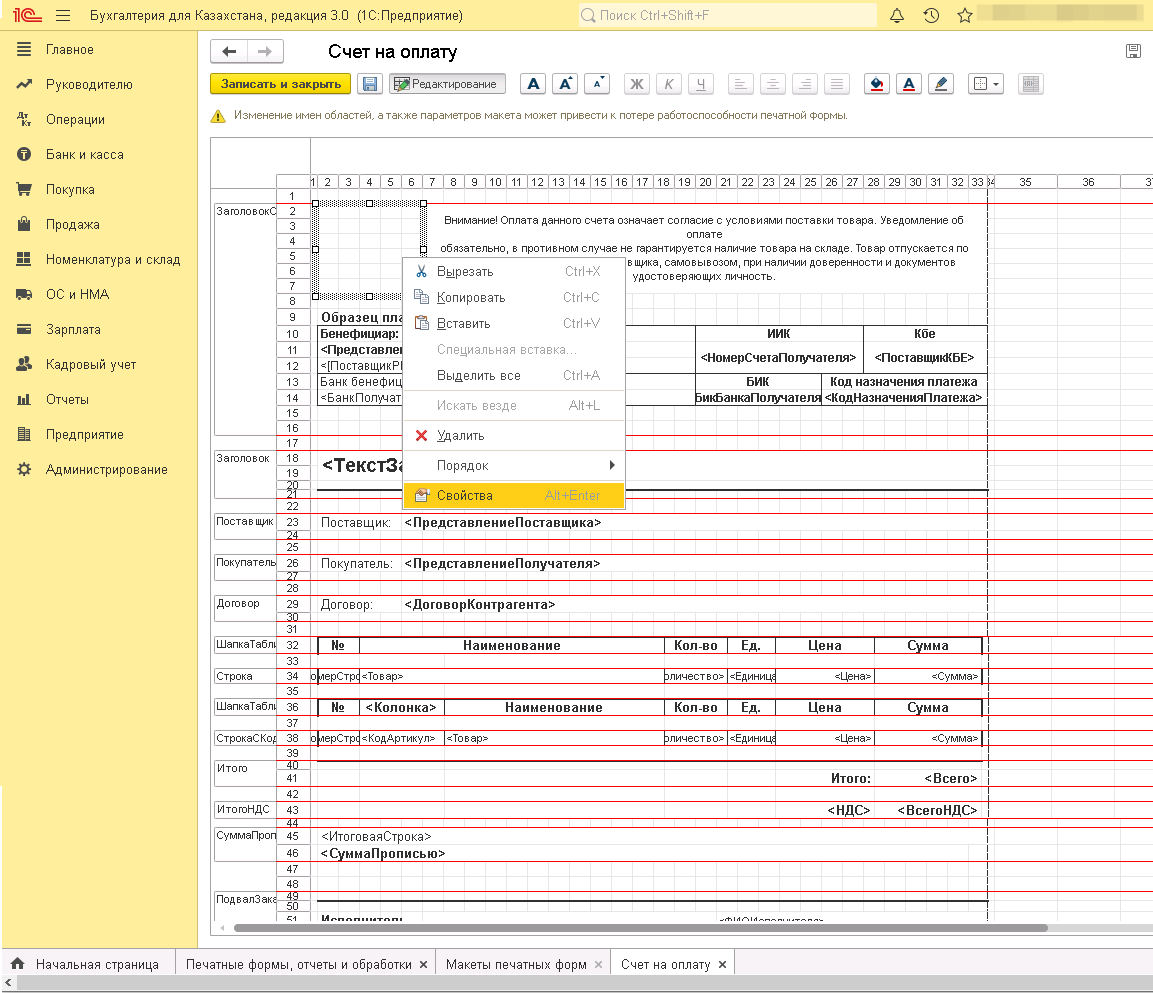Go to the home page icon

tap(18, 964)
